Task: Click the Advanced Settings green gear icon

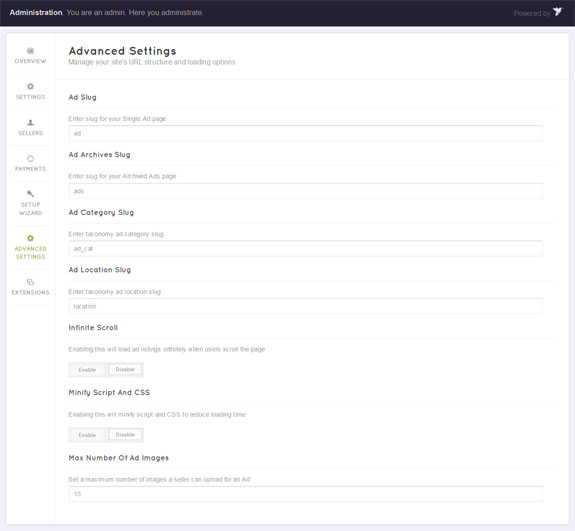Action: click(x=30, y=238)
